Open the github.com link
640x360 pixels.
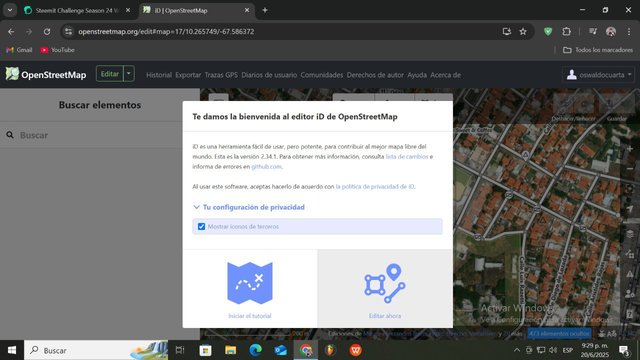click(266, 167)
